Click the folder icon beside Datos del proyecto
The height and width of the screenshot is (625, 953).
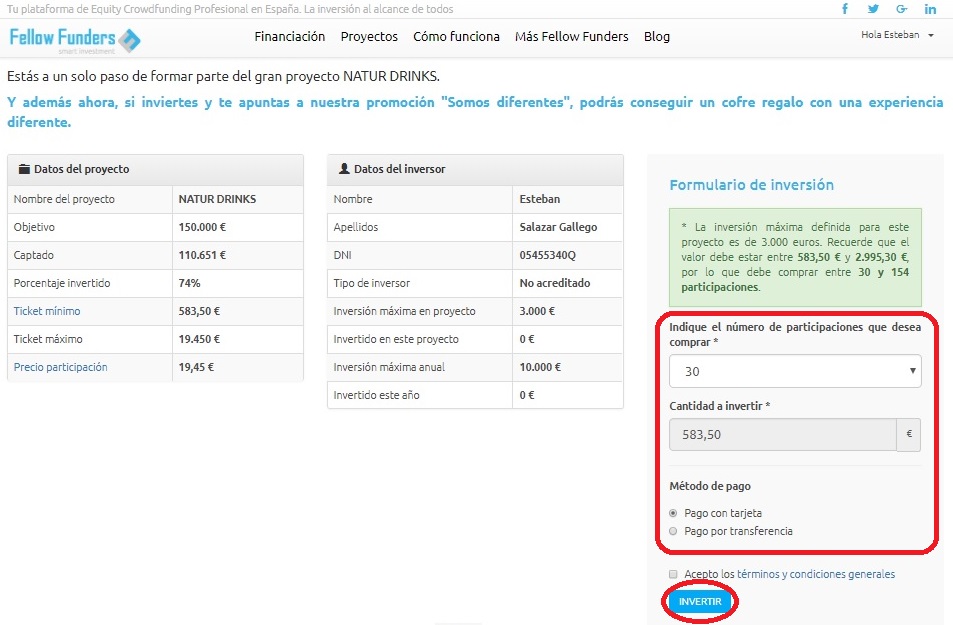[25, 170]
